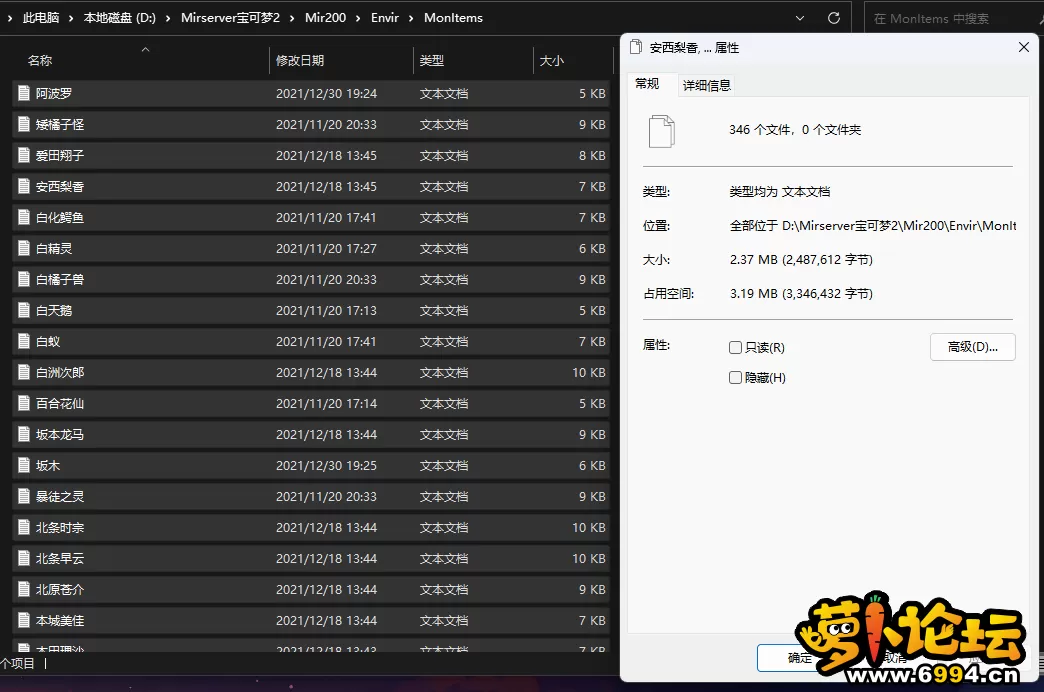Image resolution: width=1044 pixels, height=692 pixels.
Task: Open the address bar history dropdown
Action: (800, 18)
